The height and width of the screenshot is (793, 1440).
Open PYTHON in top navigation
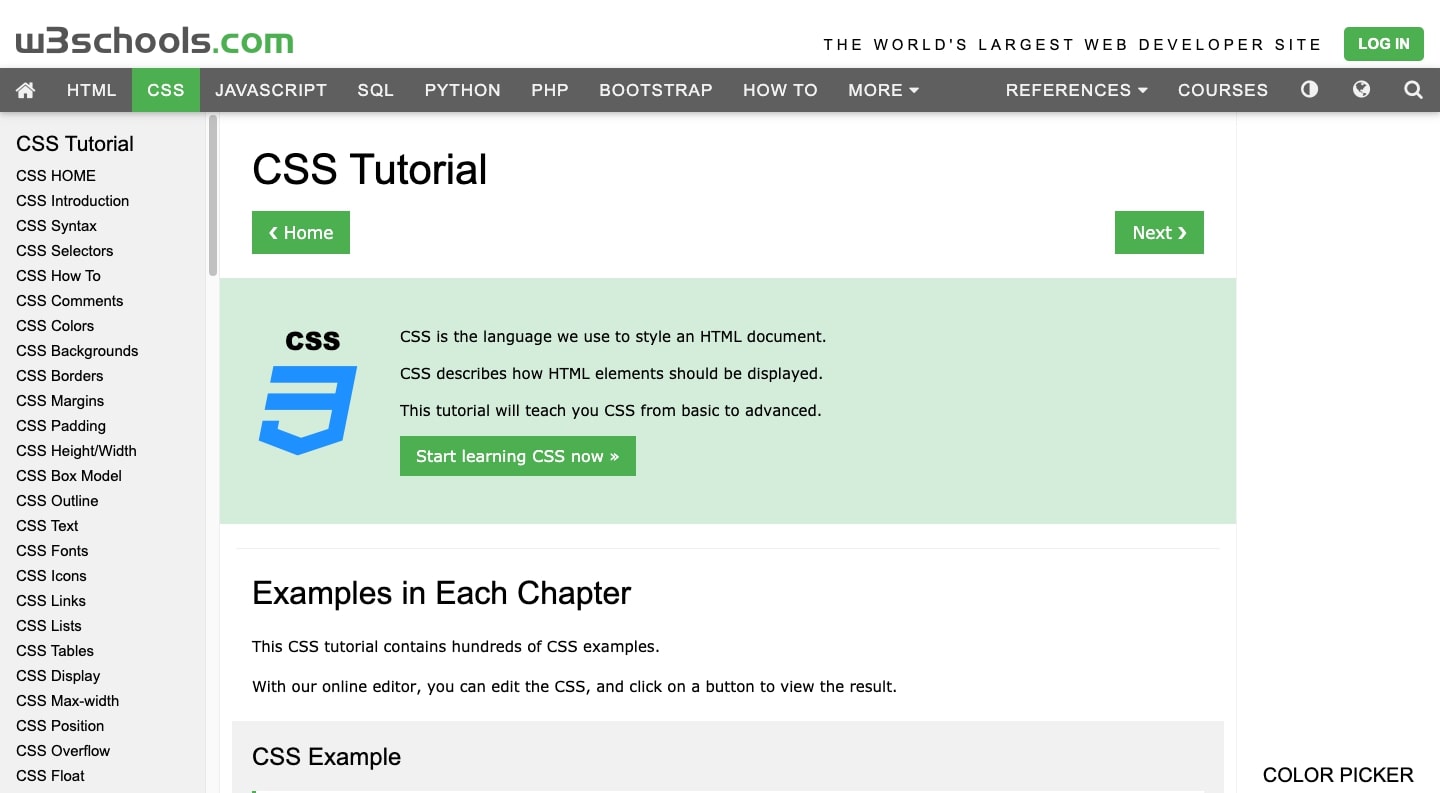coord(462,90)
